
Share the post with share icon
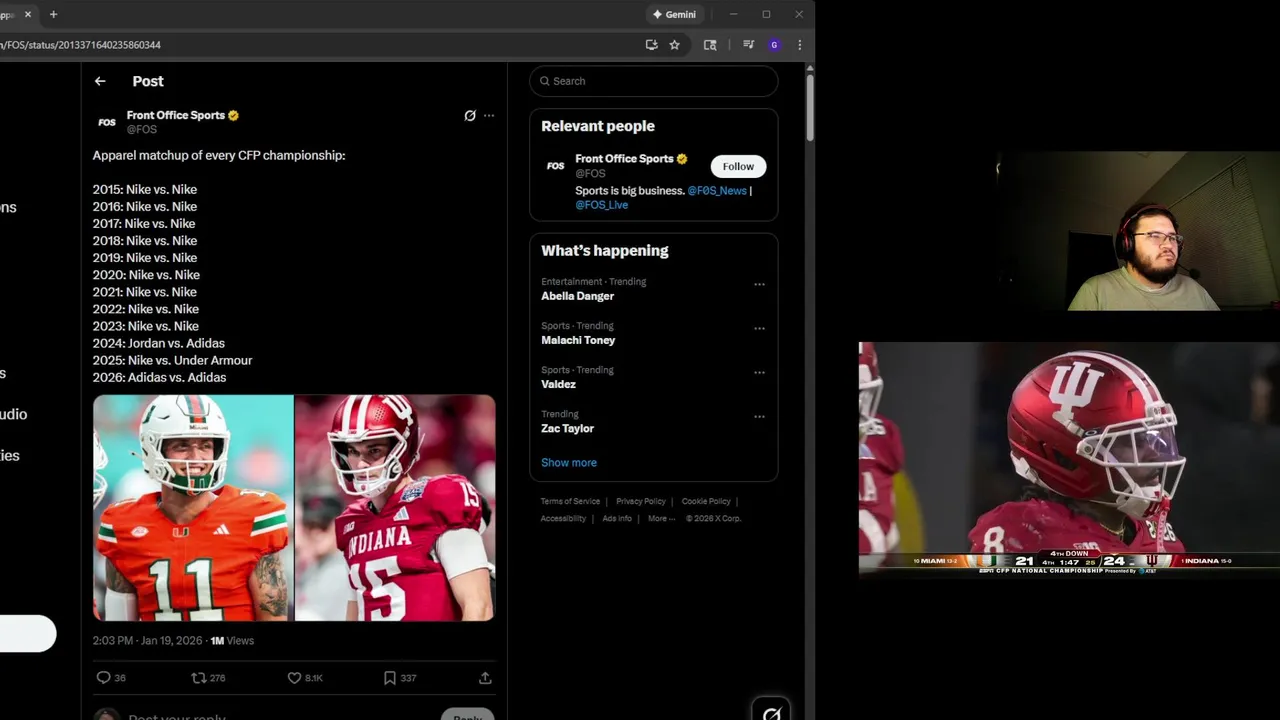[485, 678]
